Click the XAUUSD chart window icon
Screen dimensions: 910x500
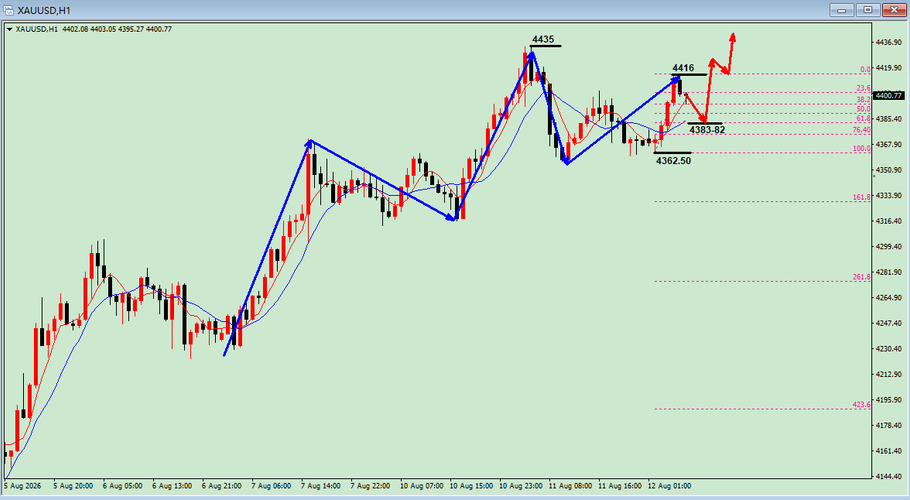click(x=8, y=10)
